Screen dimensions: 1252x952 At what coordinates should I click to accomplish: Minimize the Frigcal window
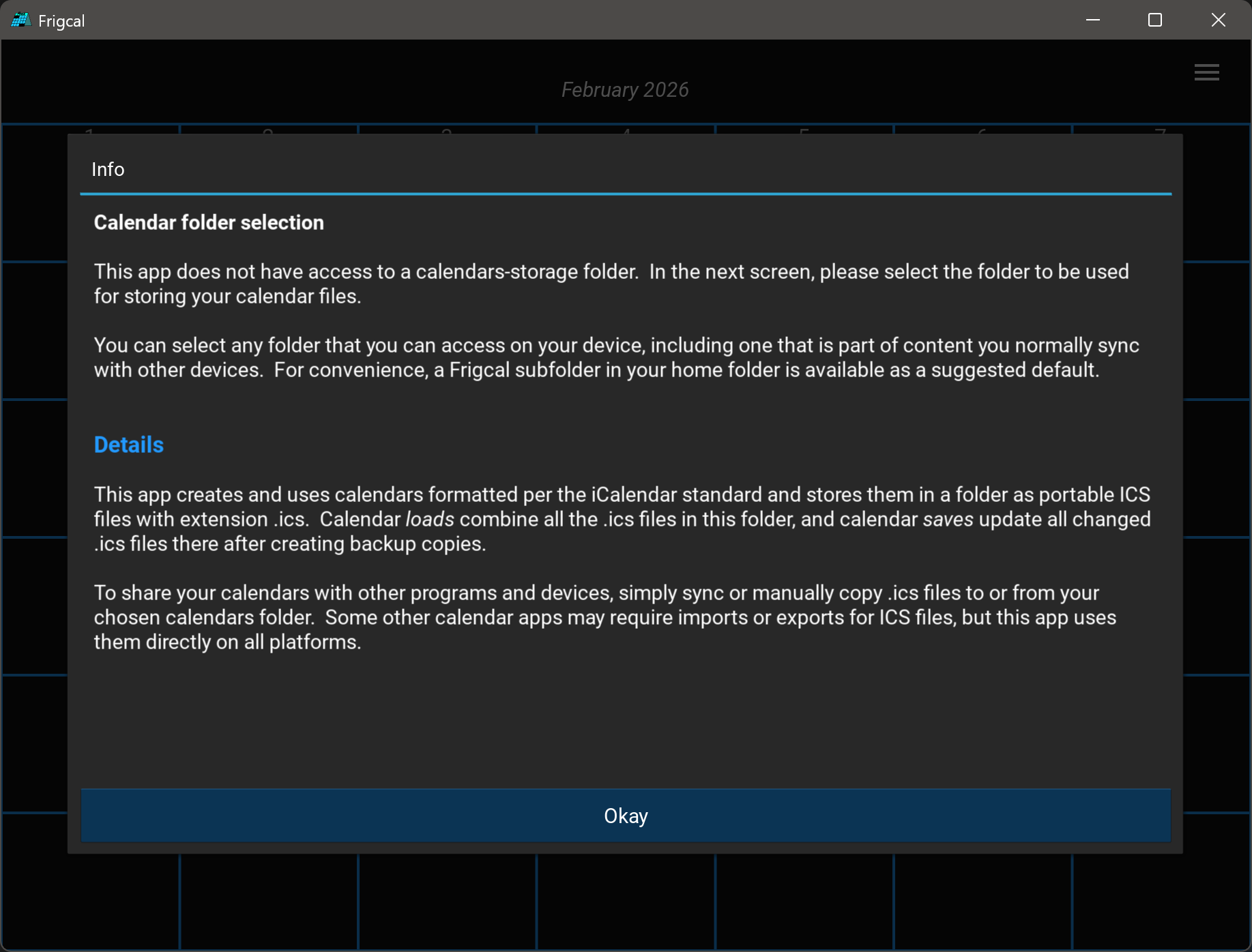click(x=1093, y=20)
